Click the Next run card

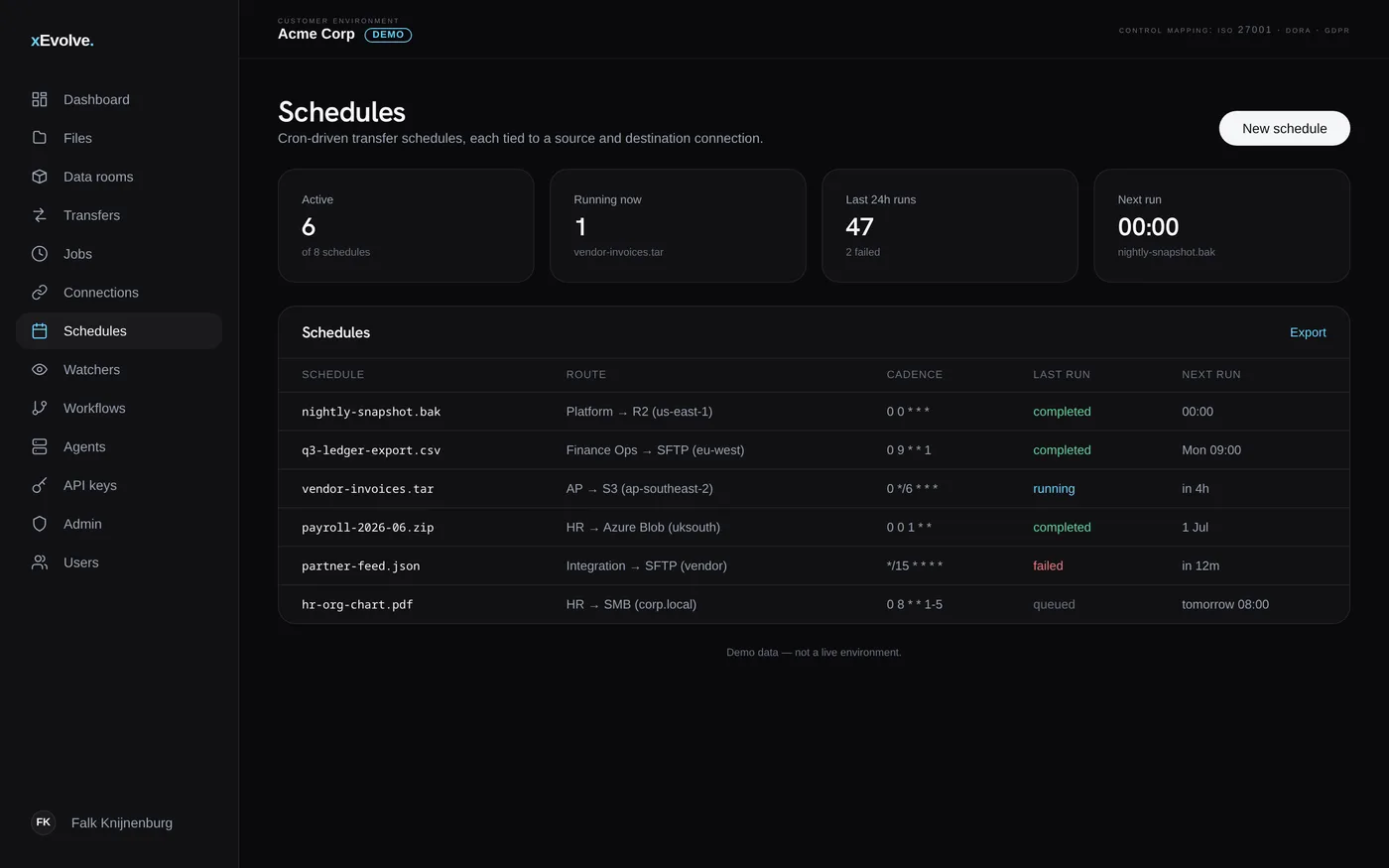[x=1221, y=225]
